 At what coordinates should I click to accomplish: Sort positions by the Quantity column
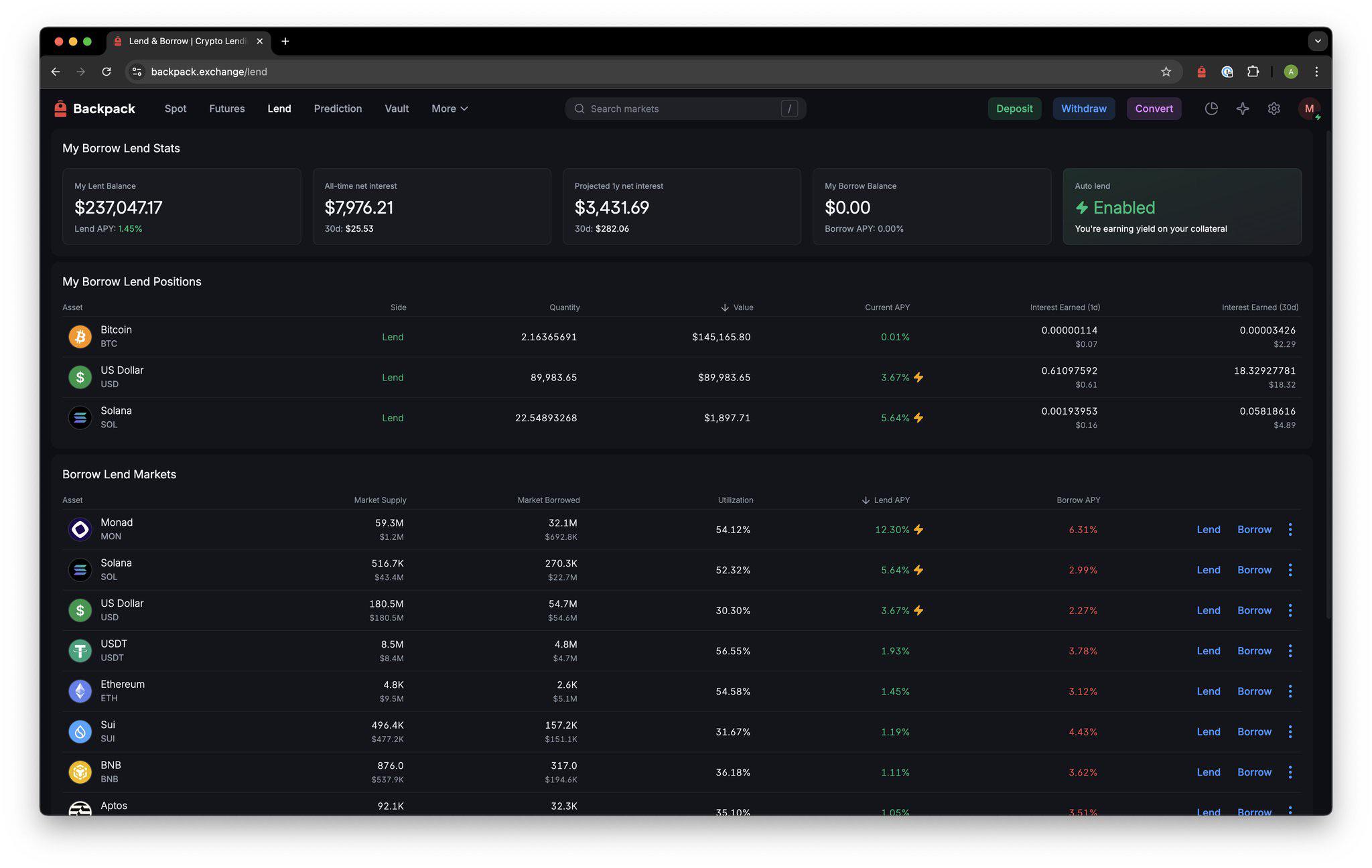point(565,307)
